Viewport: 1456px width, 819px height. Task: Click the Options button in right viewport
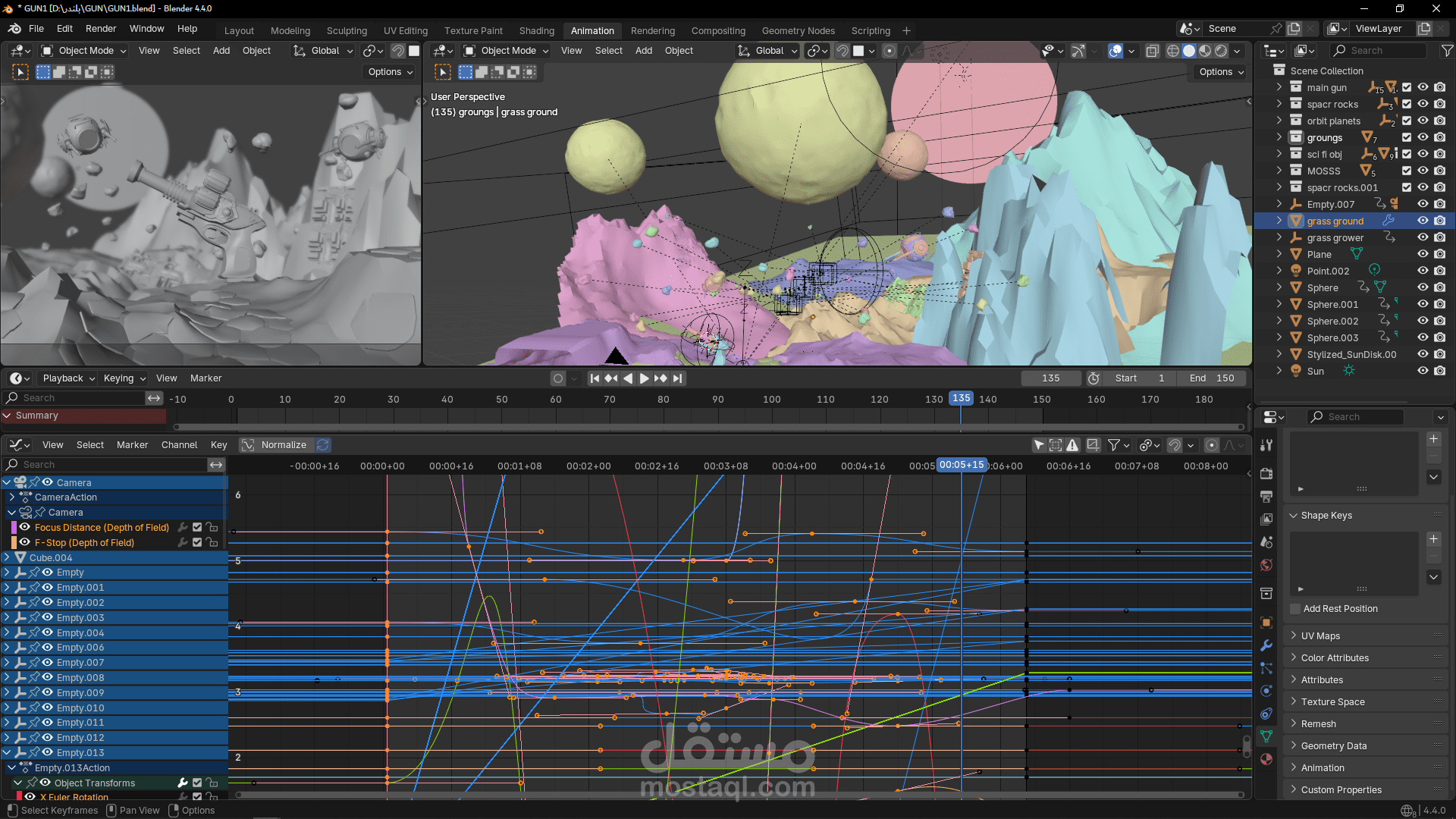(1220, 72)
